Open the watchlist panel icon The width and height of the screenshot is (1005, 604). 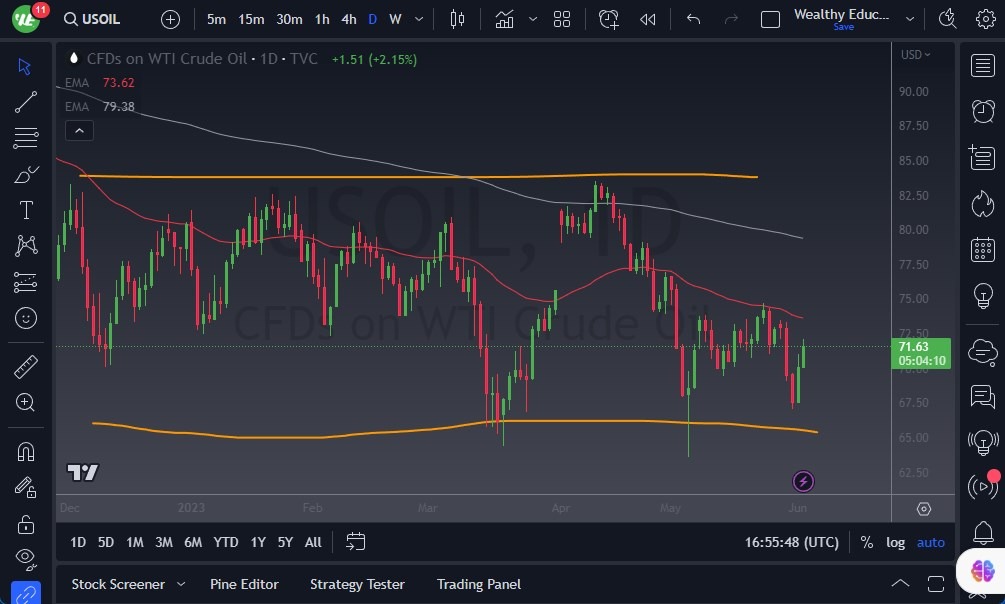click(983, 66)
